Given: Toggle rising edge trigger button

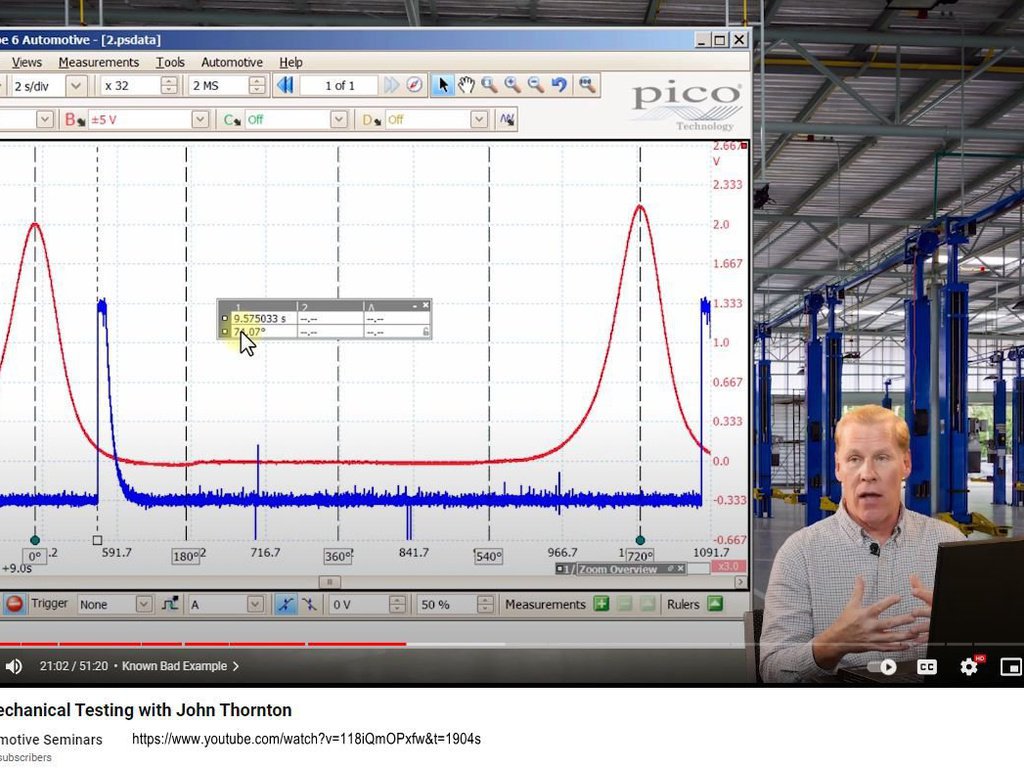Looking at the screenshot, I should pos(285,604).
